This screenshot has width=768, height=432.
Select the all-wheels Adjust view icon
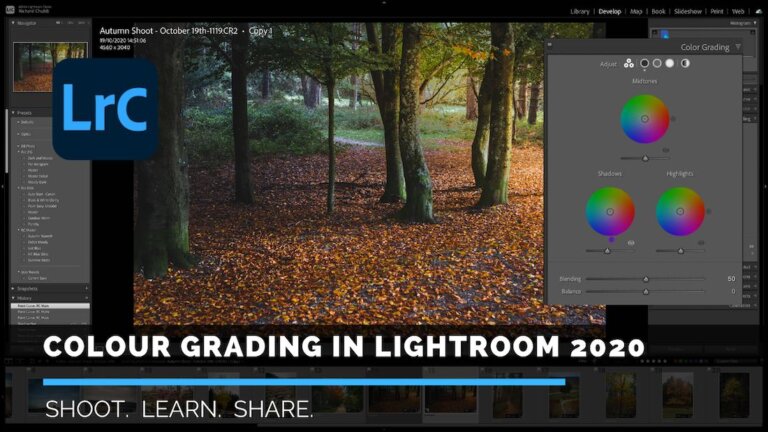coord(629,63)
